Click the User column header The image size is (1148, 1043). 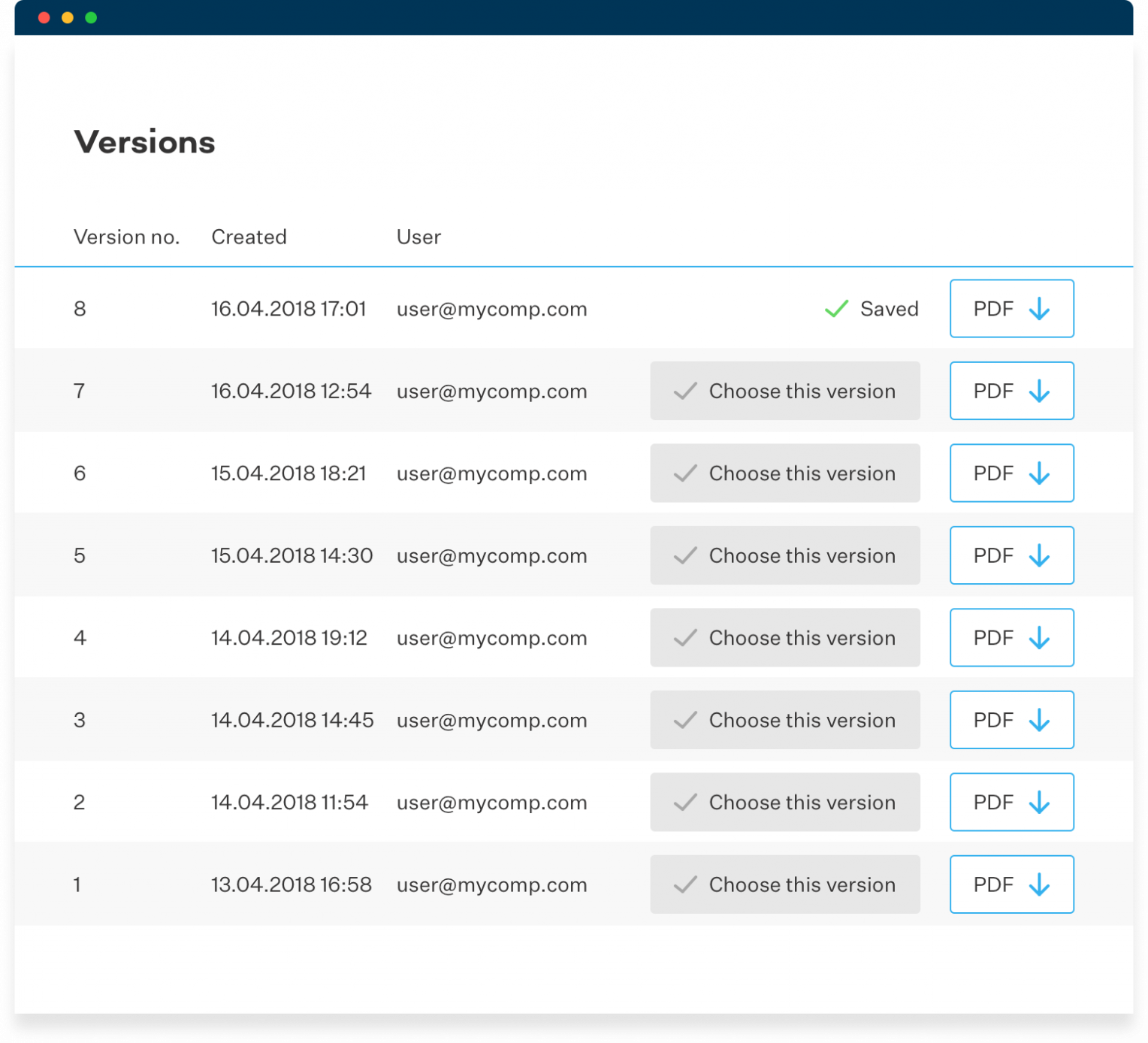[x=418, y=237]
